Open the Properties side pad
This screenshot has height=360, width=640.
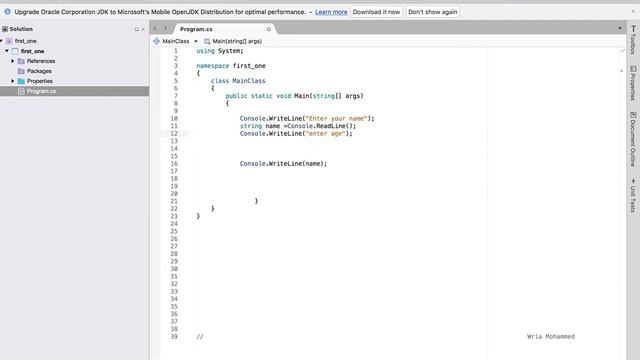633,83
